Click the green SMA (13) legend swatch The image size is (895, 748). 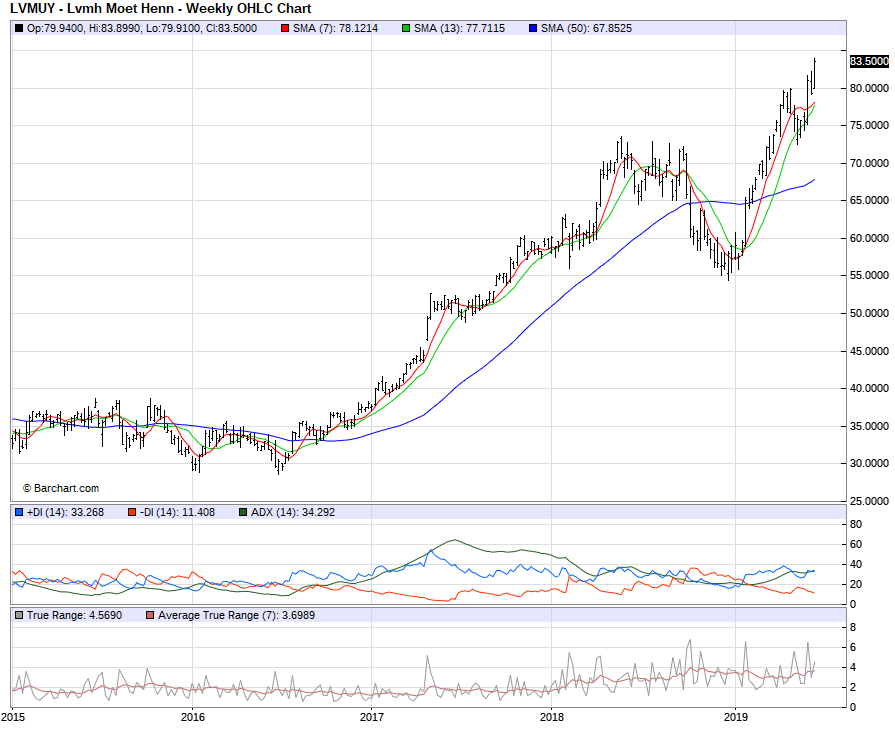pos(406,28)
